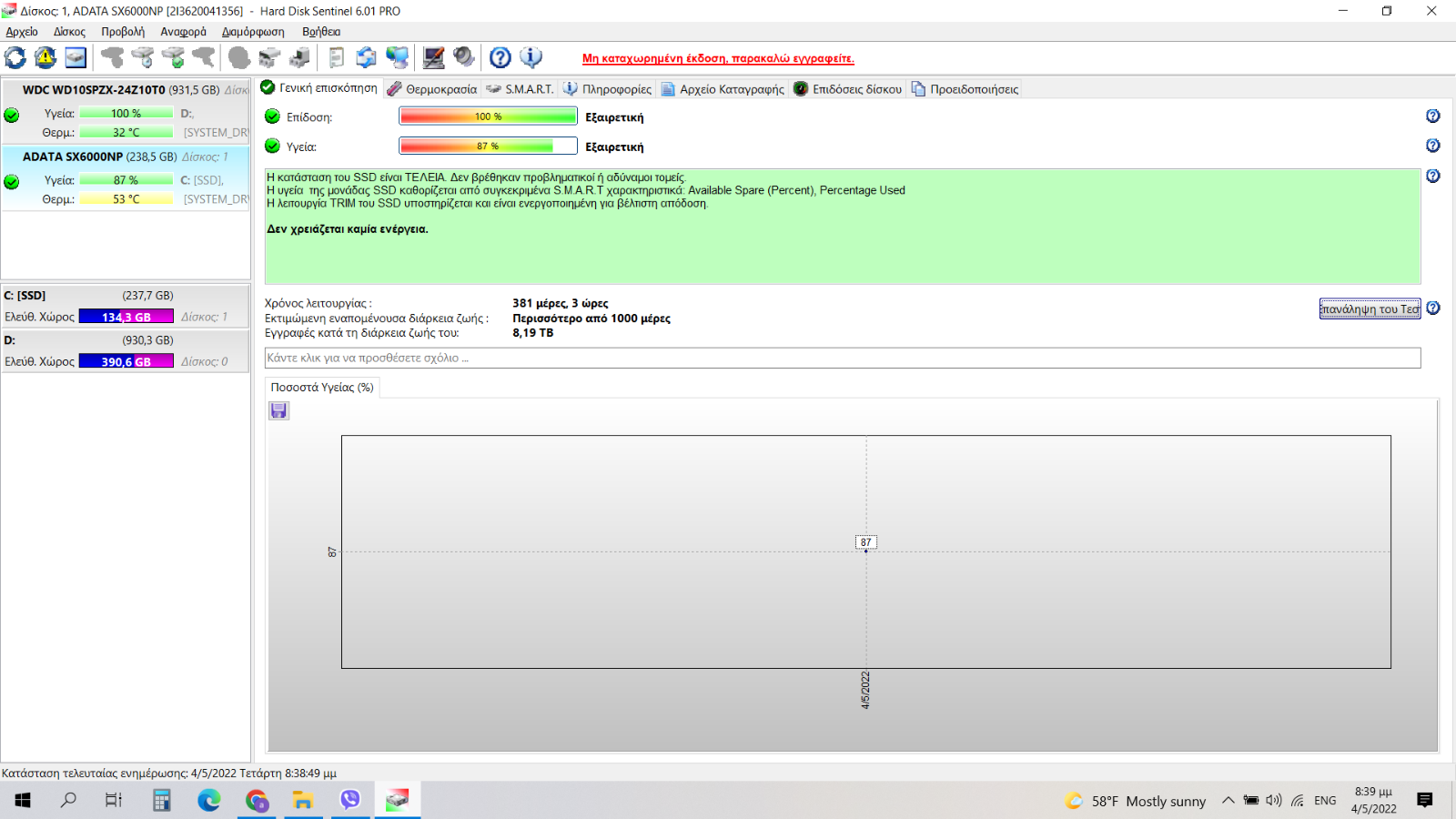Open Microsoft Edge from the taskbar
Screen dimensions: 1456x819
[x=209, y=800]
